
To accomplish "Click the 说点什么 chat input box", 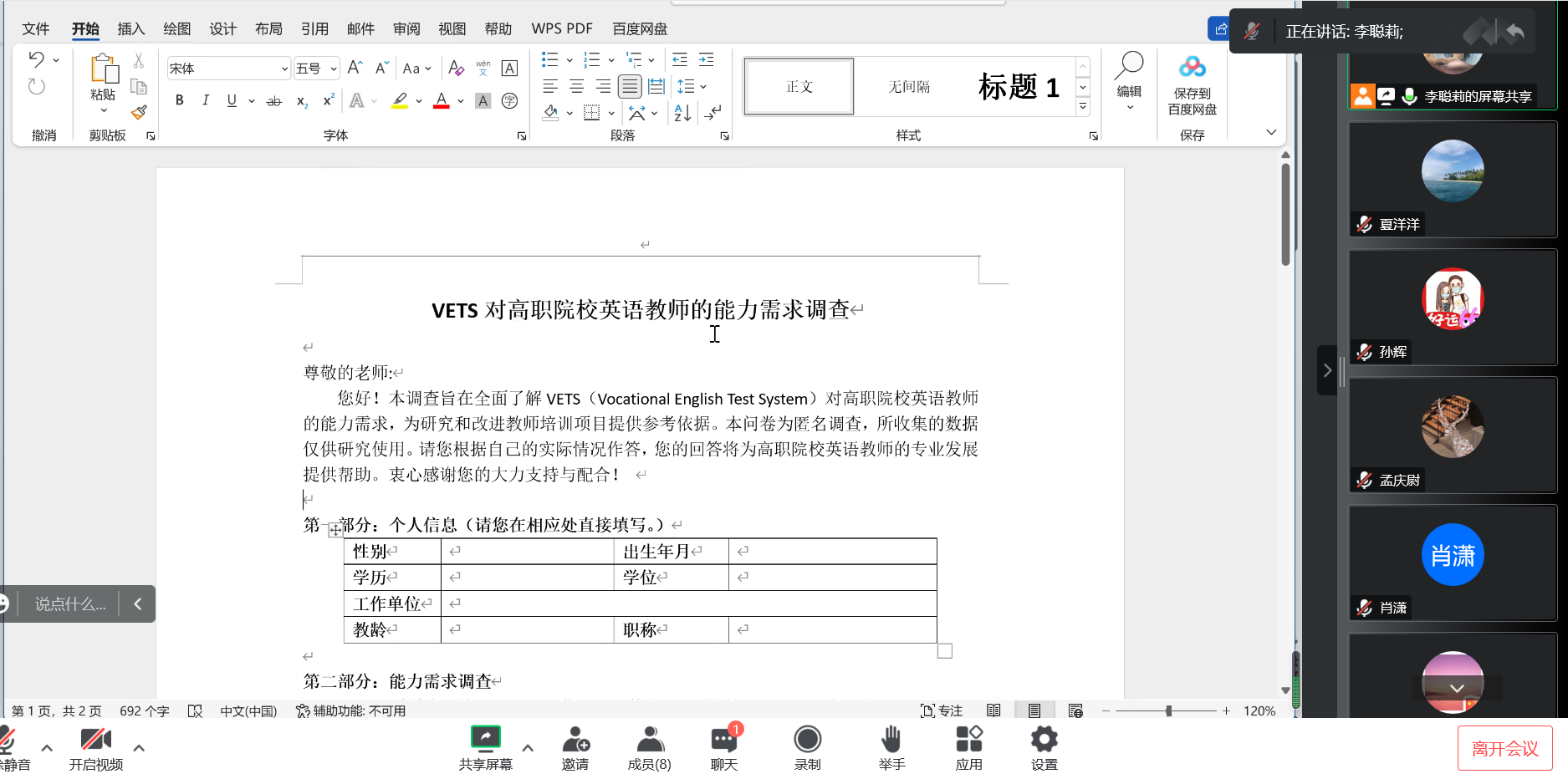I will tap(70, 603).
